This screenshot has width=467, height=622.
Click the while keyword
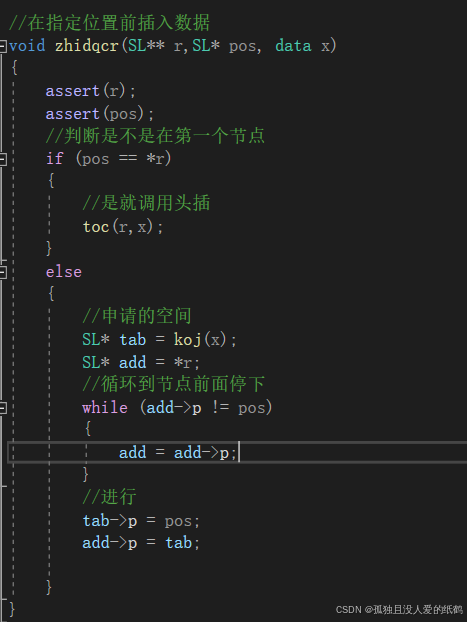(105, 408)
